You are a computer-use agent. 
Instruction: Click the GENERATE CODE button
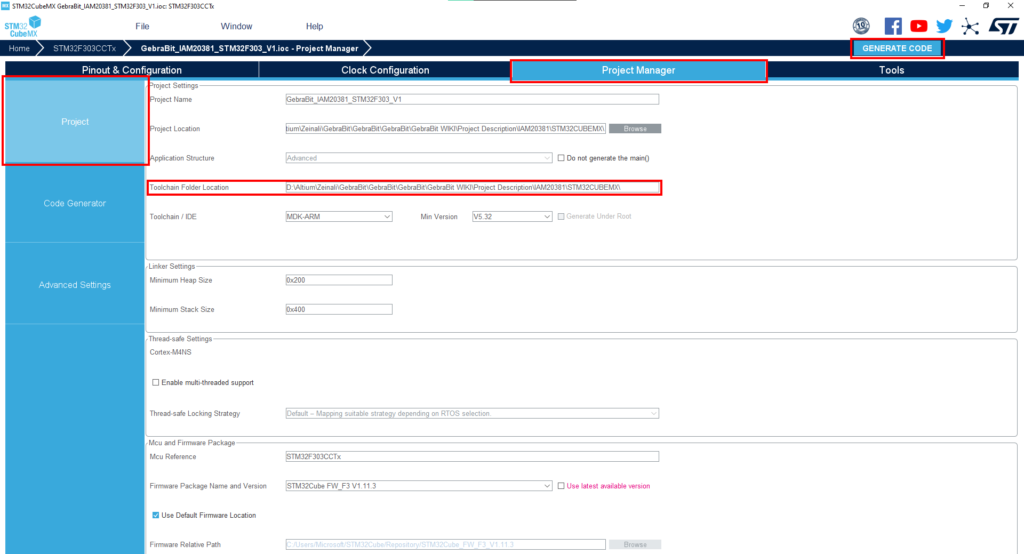pyautogui.click(x=897, y=48)
